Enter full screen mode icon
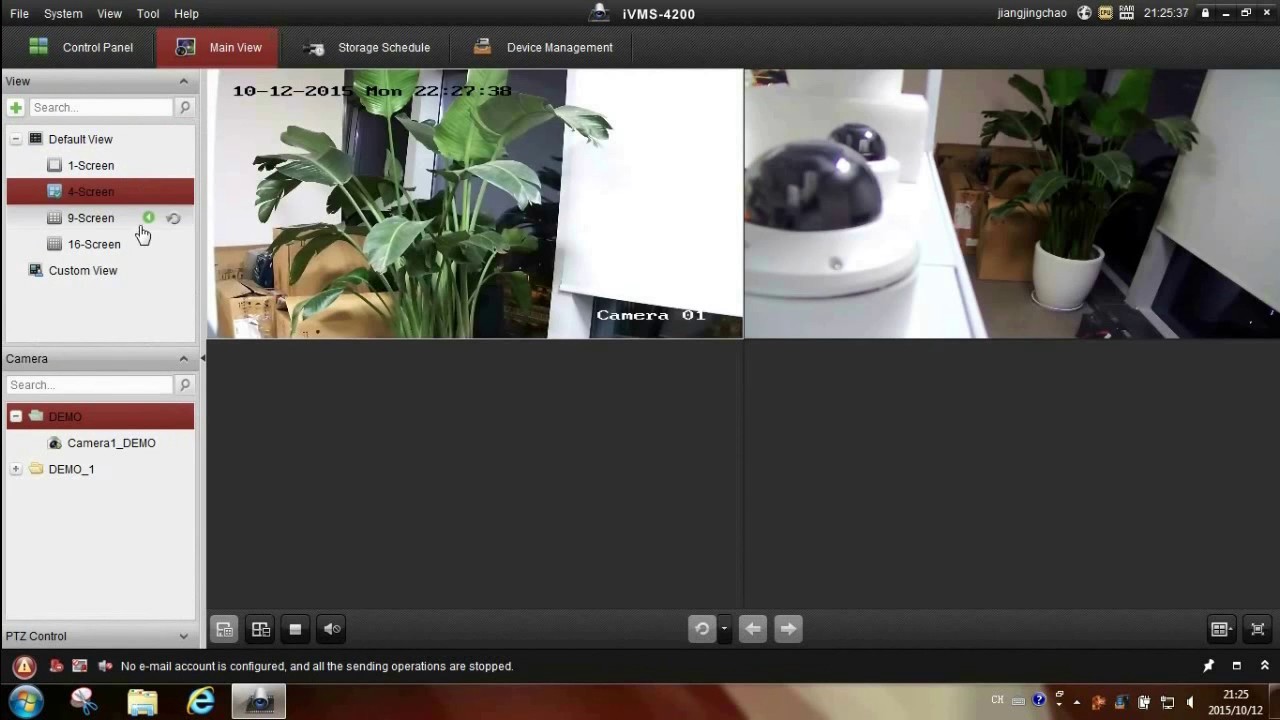The width and height of the screenshot is (1280, 720). (1257, 629)
